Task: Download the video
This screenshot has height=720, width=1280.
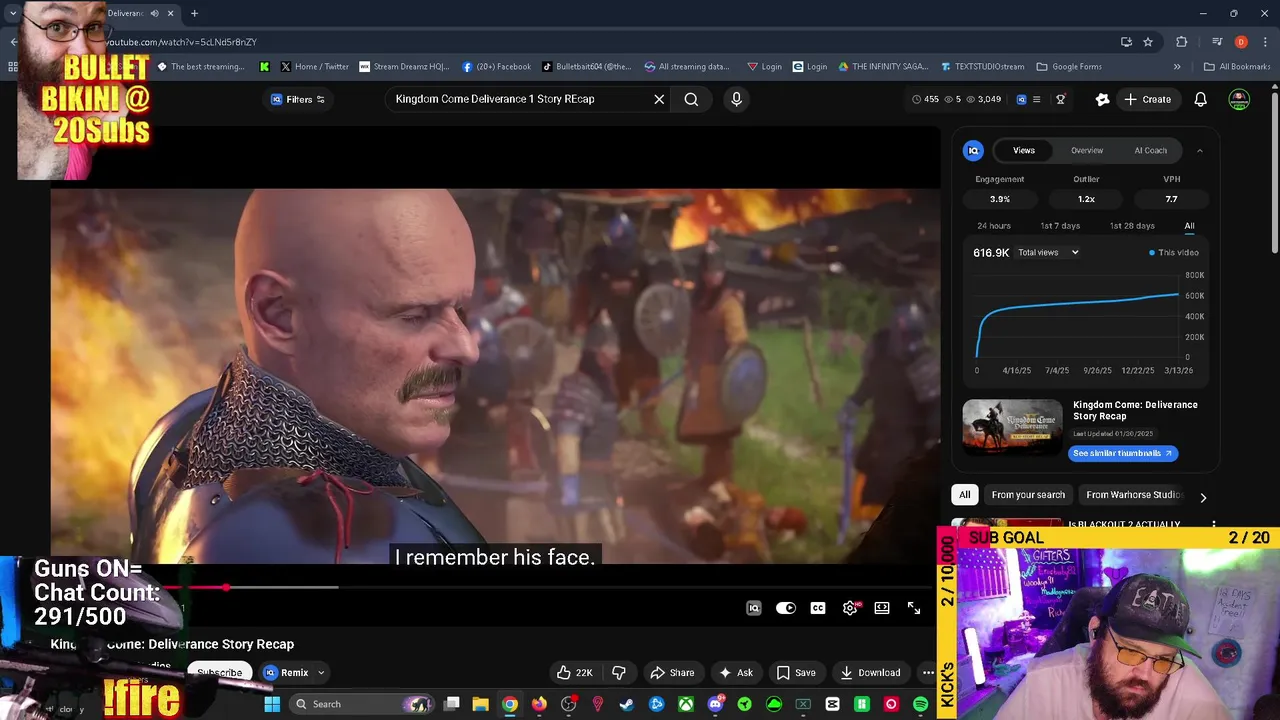Action: 871,673
